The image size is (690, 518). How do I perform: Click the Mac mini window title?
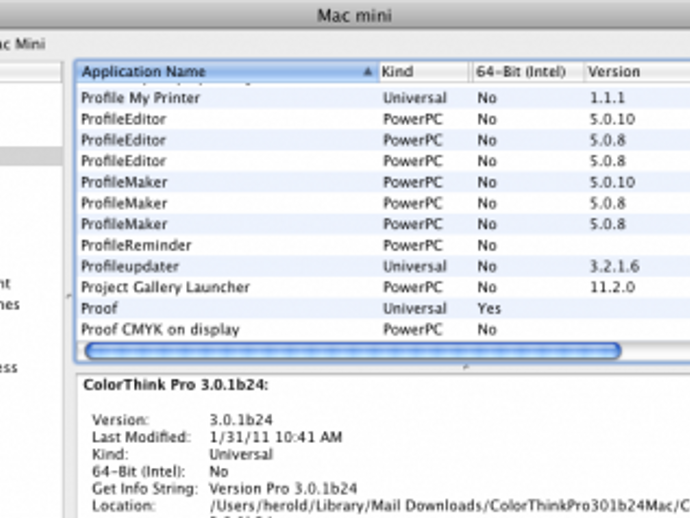pos(354,16)
